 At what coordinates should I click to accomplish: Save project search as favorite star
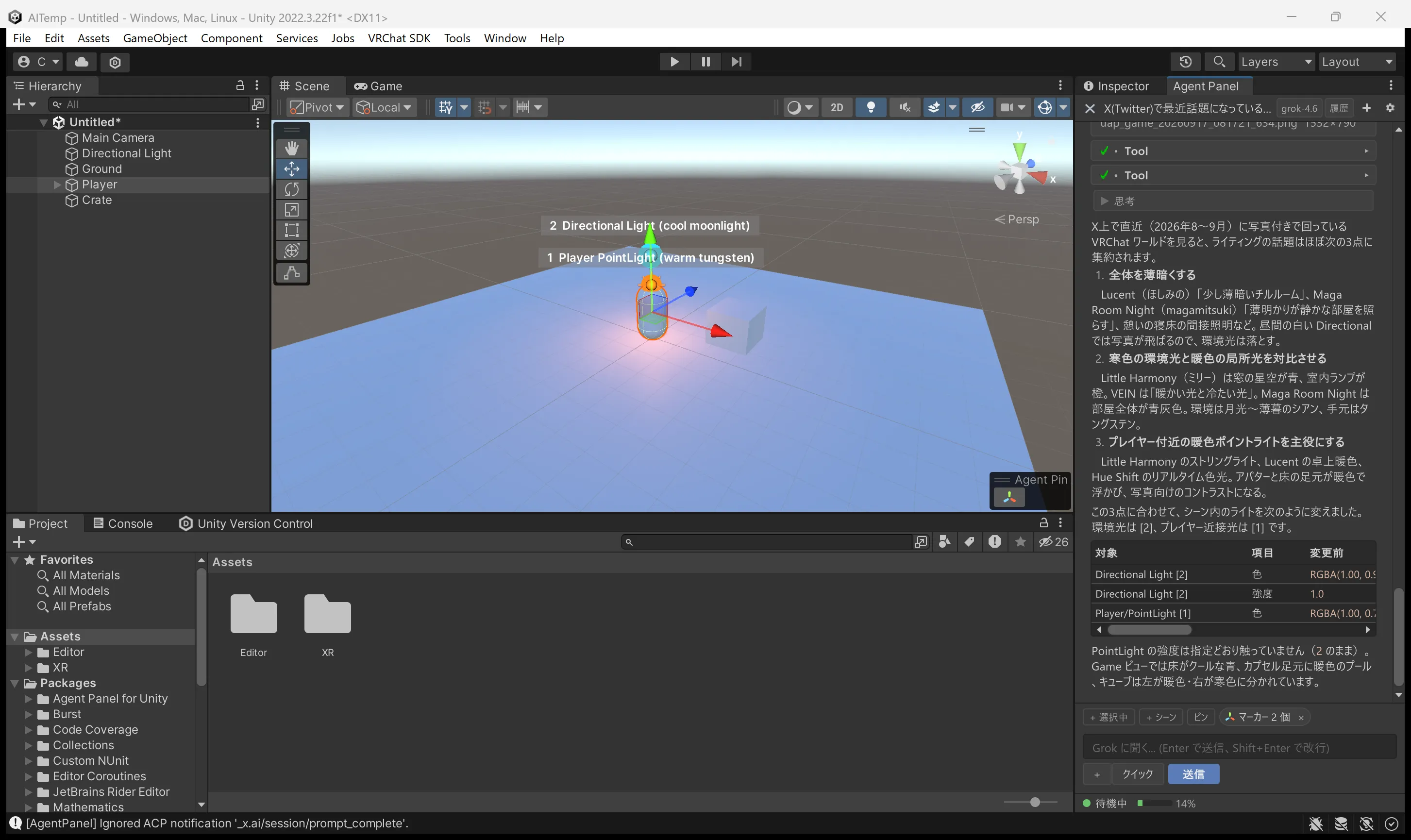[1021, 542]
